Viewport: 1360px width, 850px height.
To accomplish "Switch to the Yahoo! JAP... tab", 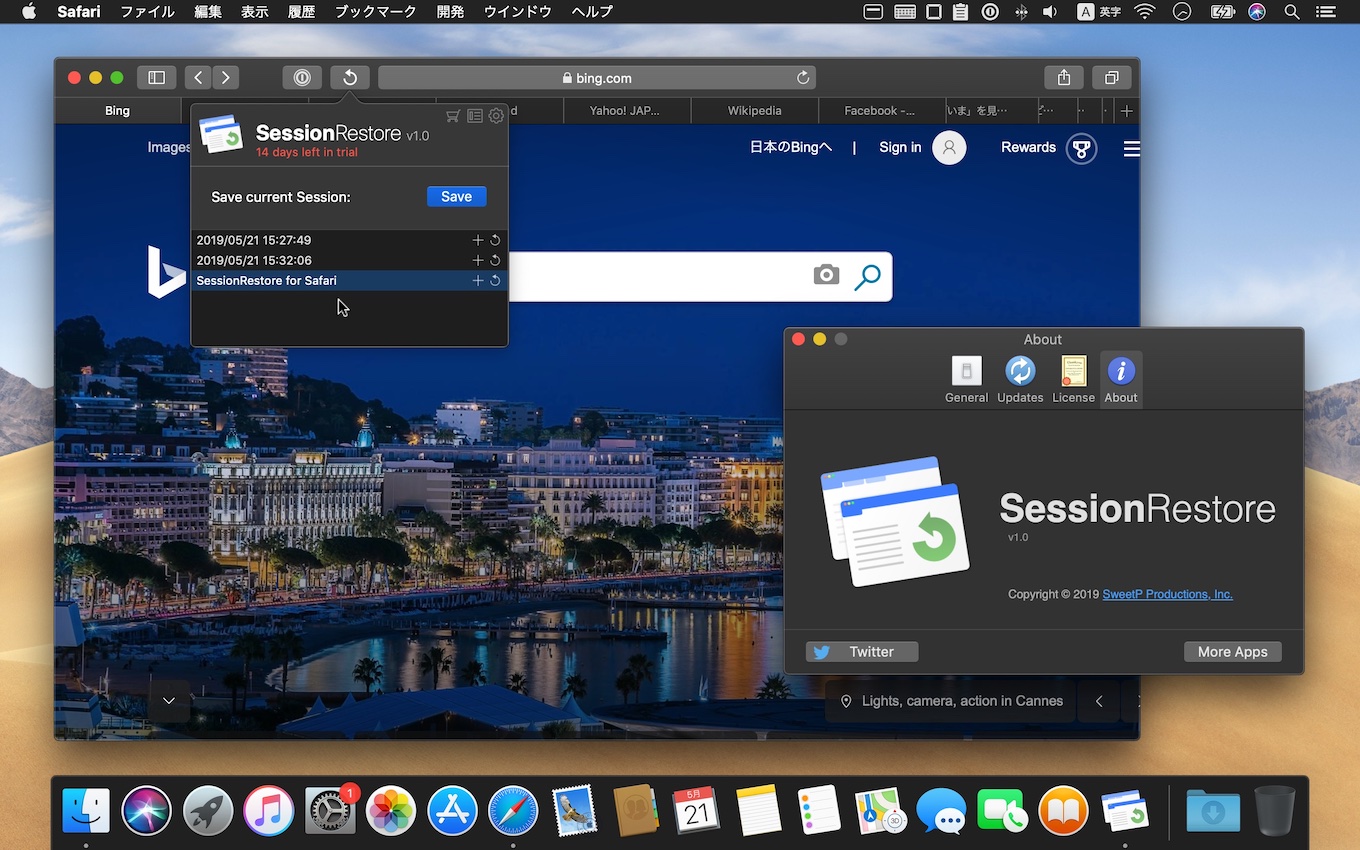I will tap(625, 111).
